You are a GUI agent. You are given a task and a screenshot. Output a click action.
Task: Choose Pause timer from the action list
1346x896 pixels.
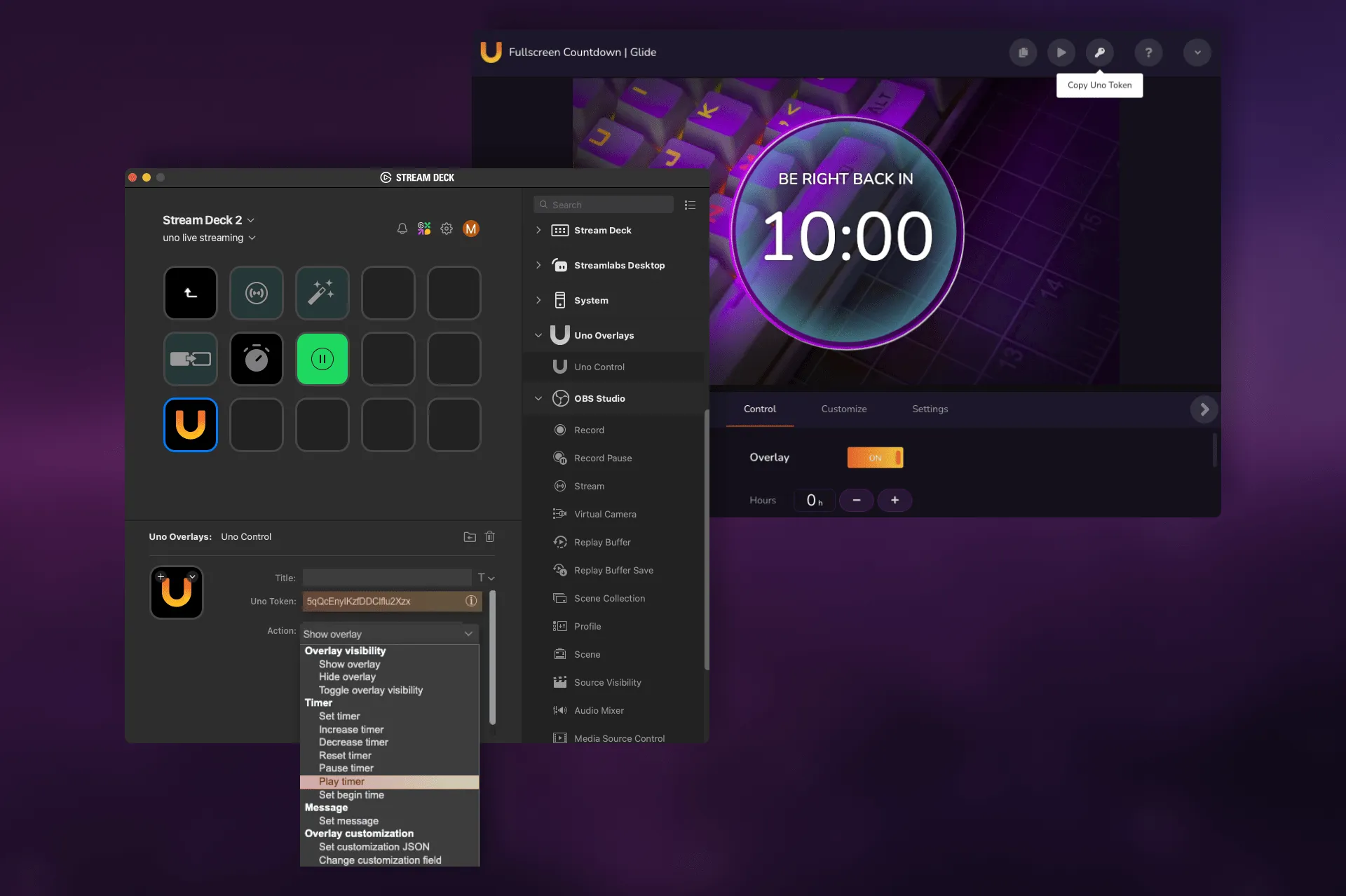click(x=389, y=768)
